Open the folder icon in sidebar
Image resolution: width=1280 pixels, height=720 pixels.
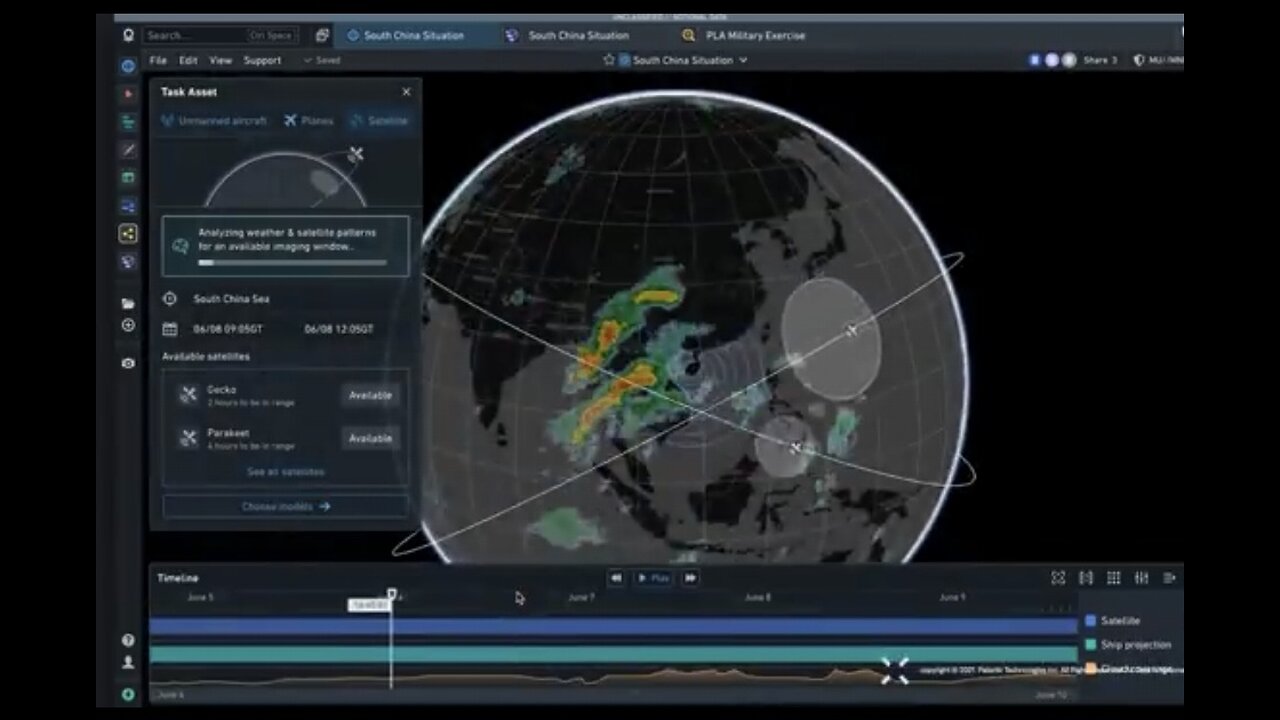click(128, 303)
